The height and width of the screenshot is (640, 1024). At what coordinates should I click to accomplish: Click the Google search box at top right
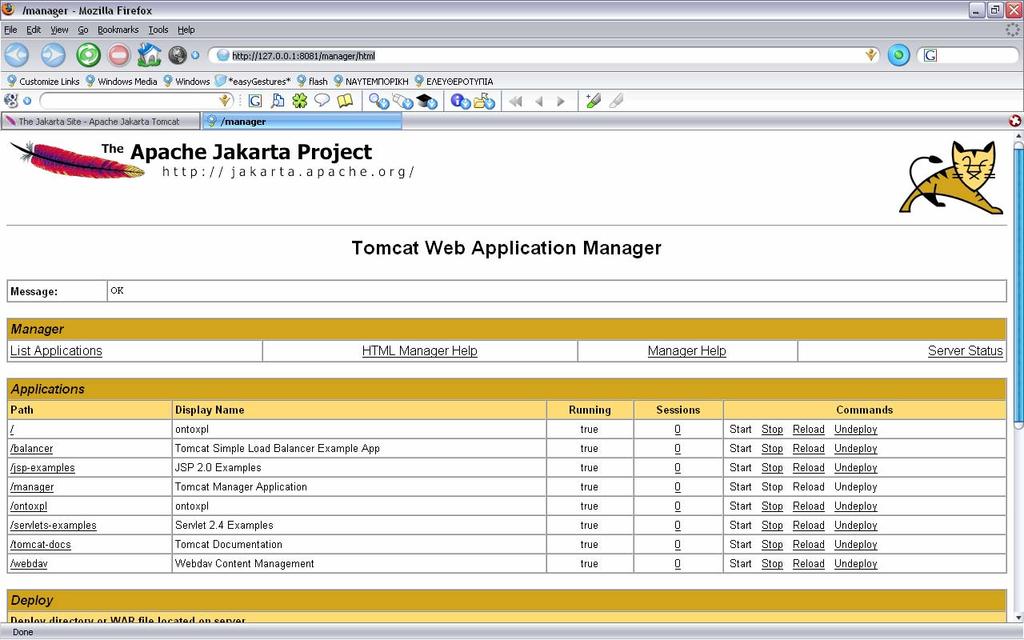[x=967, y=56]
